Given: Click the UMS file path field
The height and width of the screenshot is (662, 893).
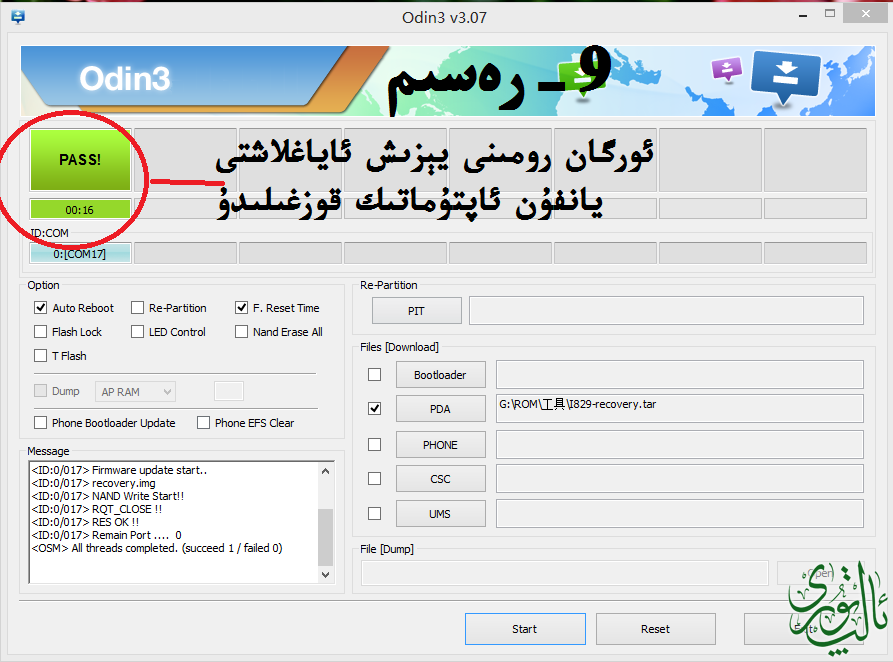Looking at the screenshot, I should pos(679,513).
